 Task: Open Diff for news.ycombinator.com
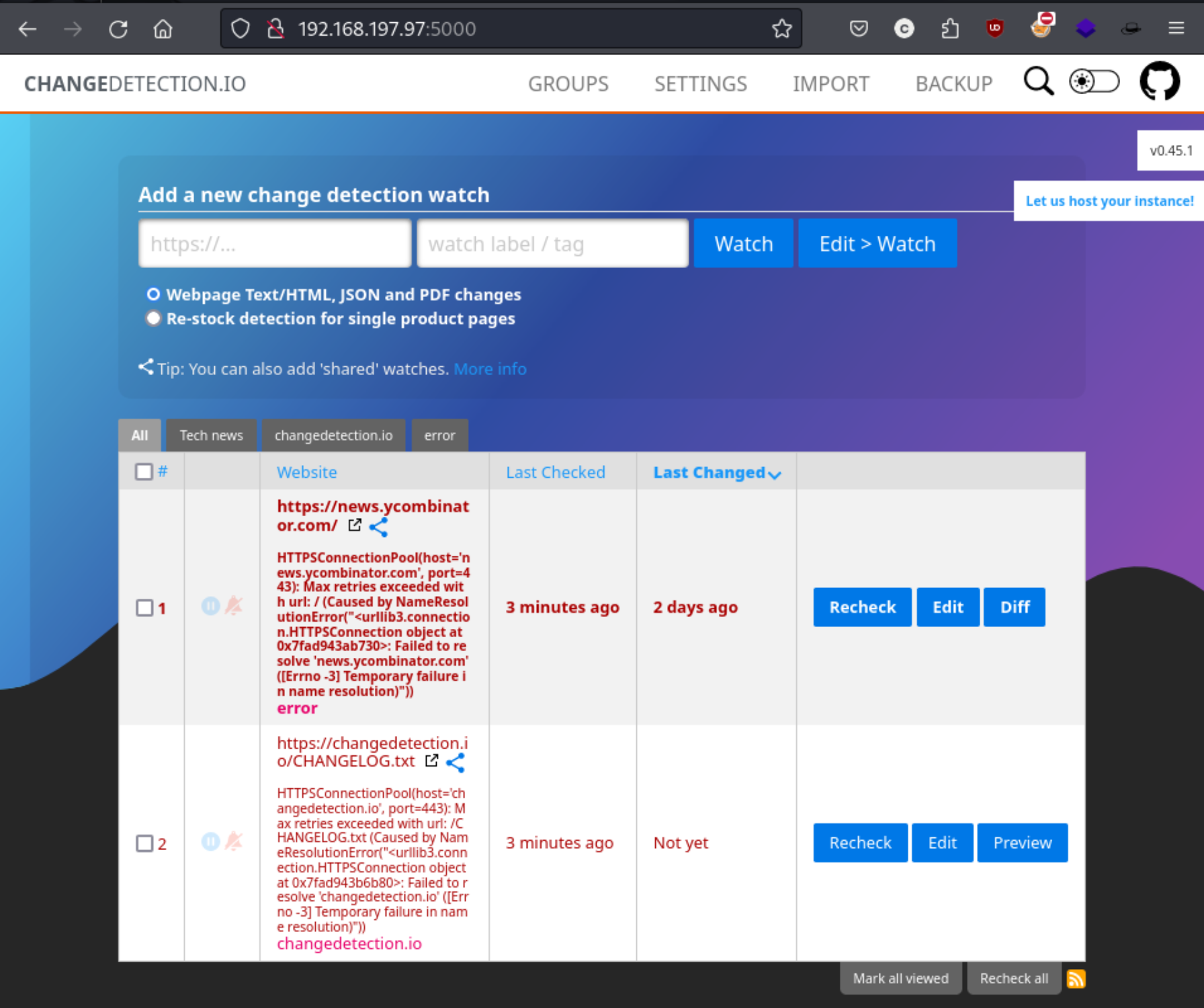(x=1015, y=607)
